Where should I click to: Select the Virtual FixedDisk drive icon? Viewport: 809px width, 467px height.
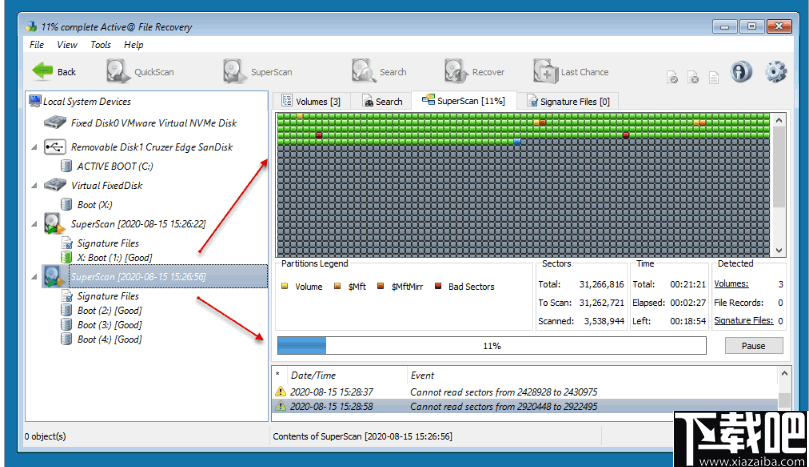(55, 185)
